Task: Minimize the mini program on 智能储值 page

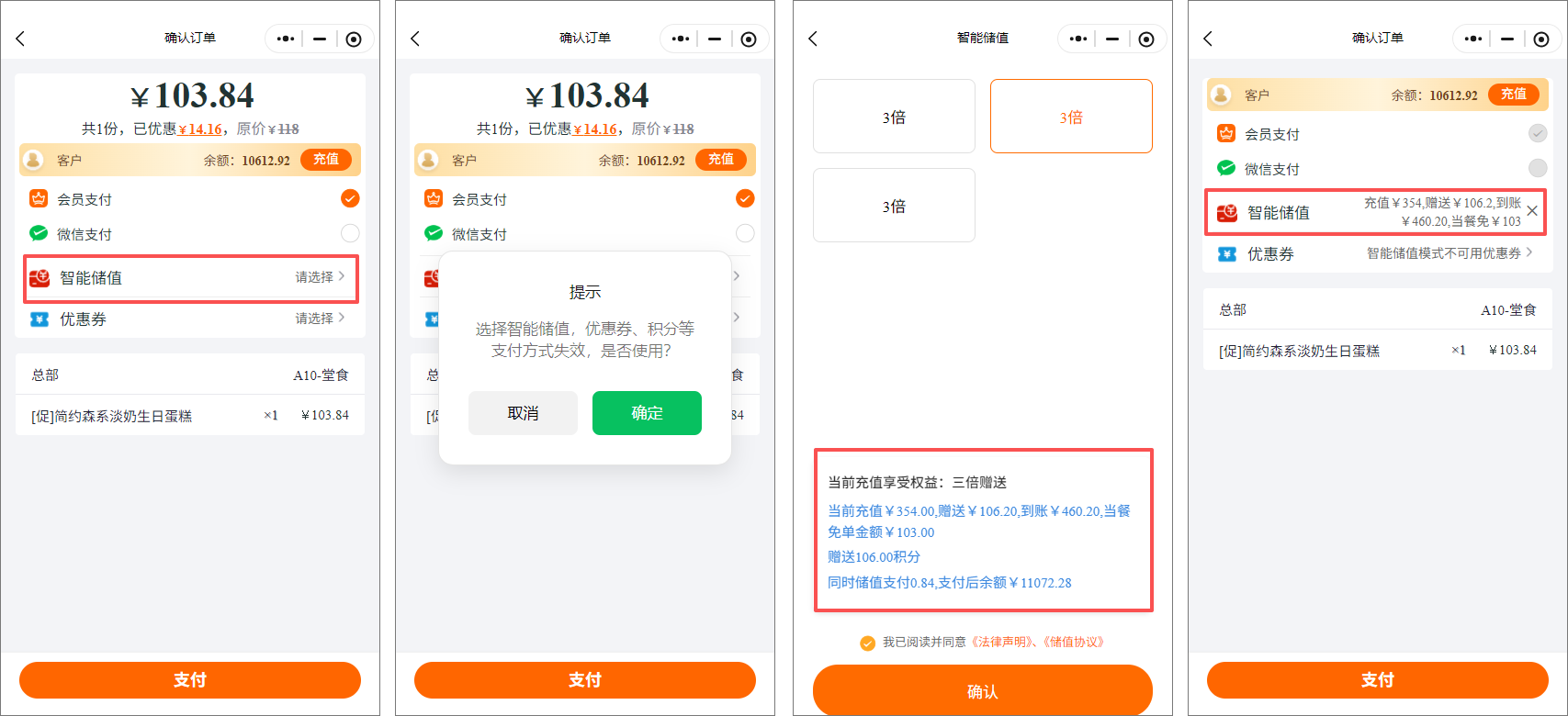Action: pyautogui.click(x=1111, y=39)
